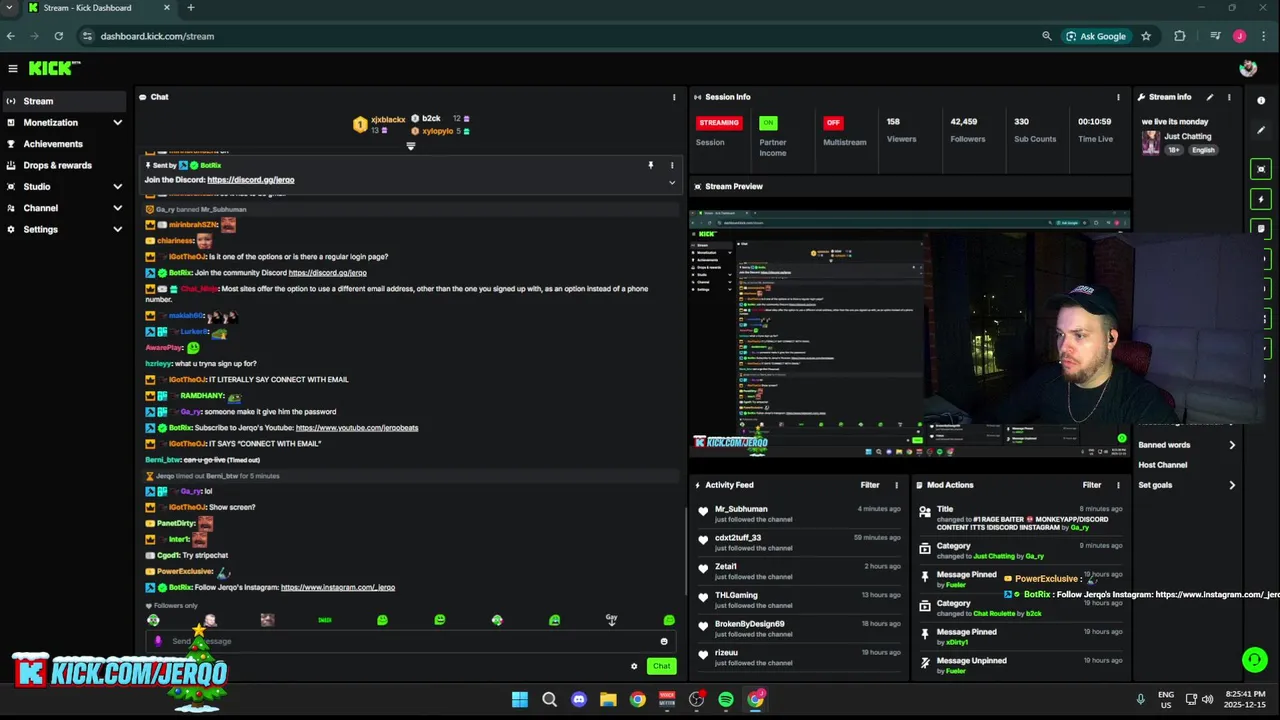Insert the 'Gay' arrow emote

[611, 620]
